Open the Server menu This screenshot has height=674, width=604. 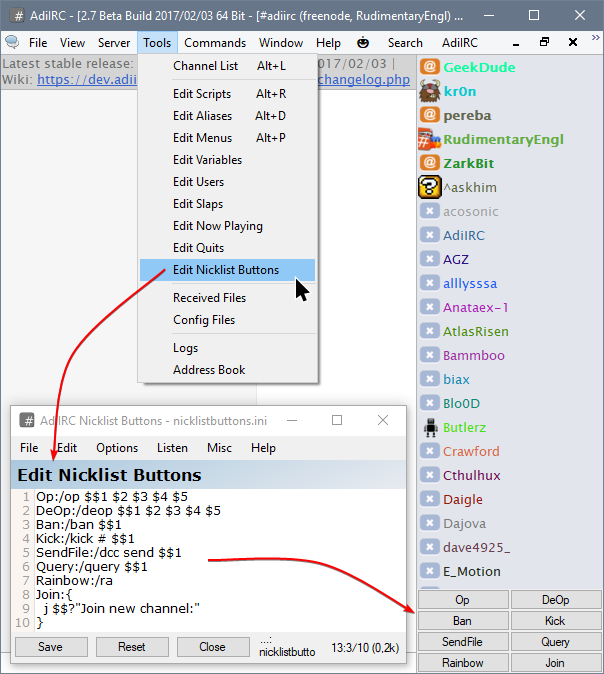click(114, 43)
